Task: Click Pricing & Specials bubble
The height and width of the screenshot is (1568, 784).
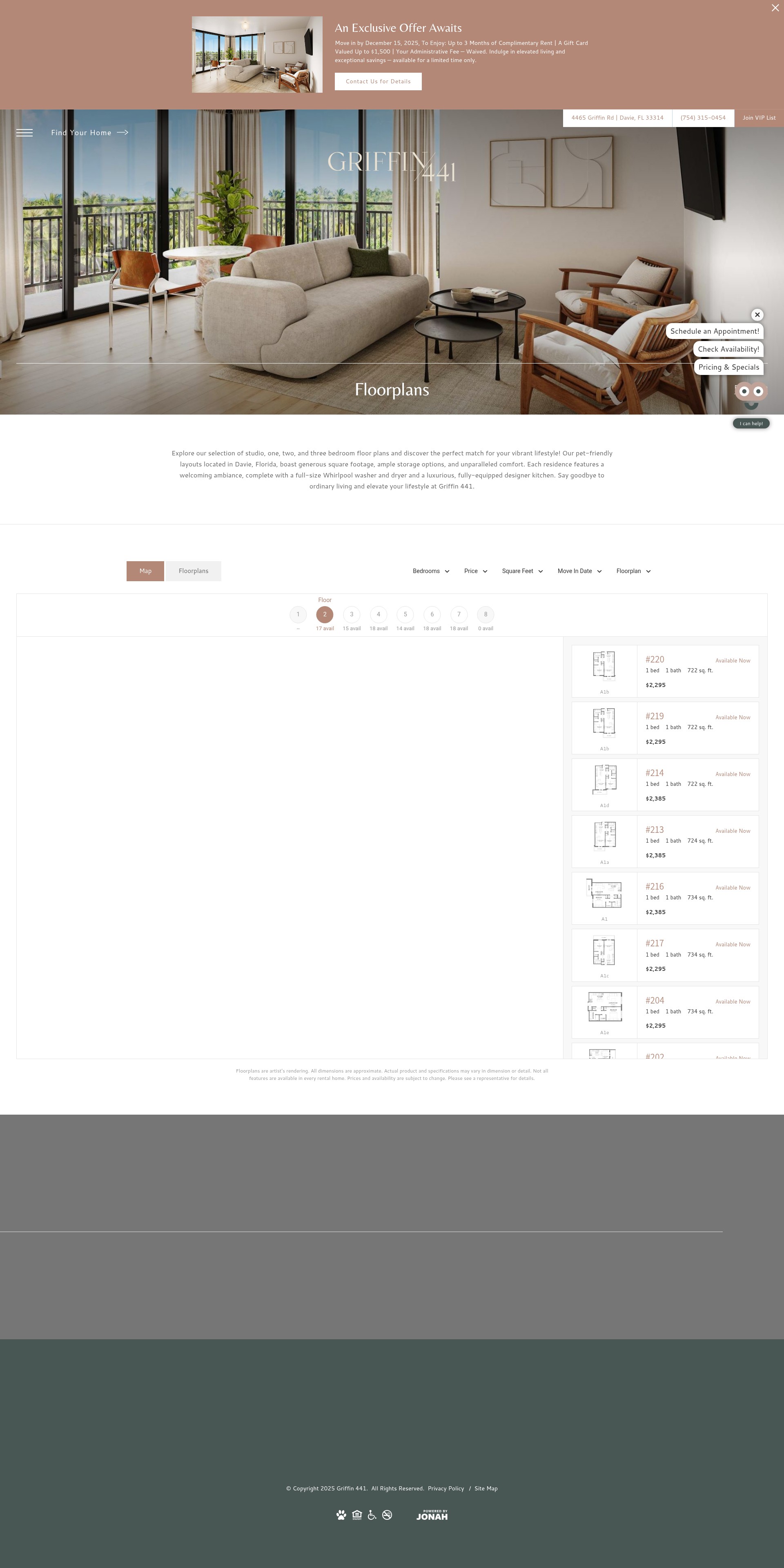Action: point(728,367)
